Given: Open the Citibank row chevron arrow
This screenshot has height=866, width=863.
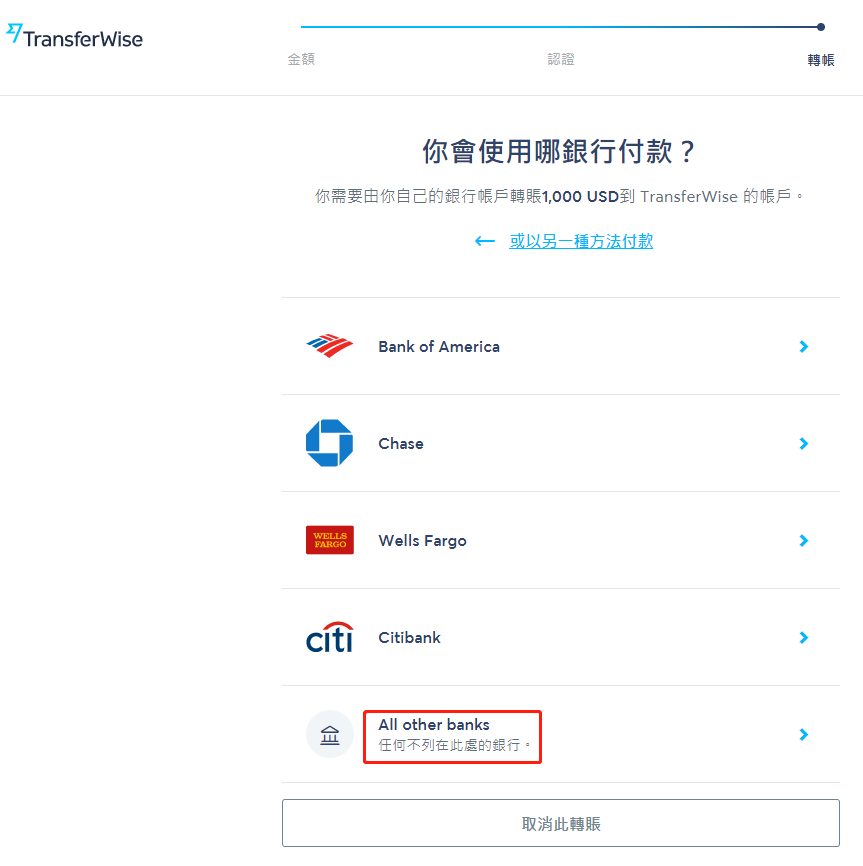Looking at the screenshot, I should [x=804, y=637].
